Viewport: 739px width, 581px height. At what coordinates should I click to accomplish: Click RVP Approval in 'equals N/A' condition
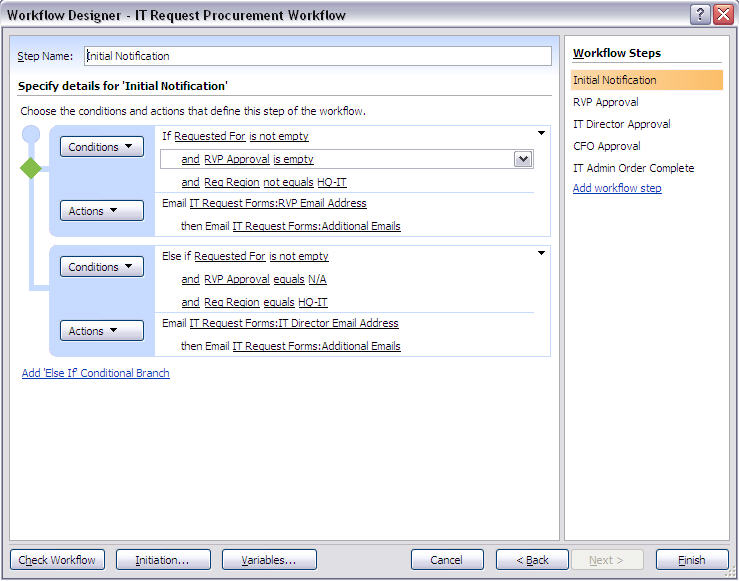click(x=237, y=279)
